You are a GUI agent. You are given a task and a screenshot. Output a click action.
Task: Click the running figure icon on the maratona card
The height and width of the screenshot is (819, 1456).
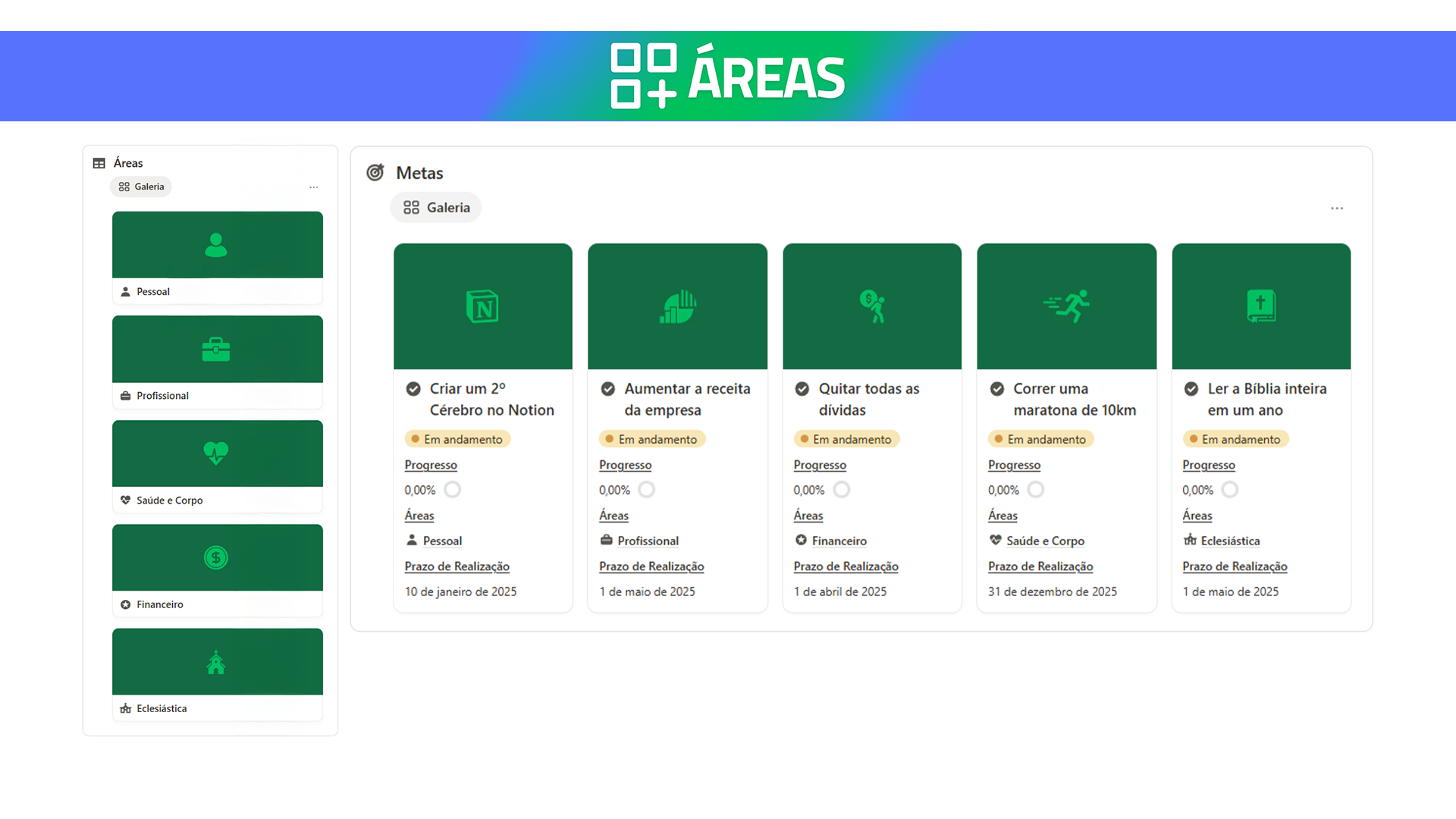click(1066, 306)
